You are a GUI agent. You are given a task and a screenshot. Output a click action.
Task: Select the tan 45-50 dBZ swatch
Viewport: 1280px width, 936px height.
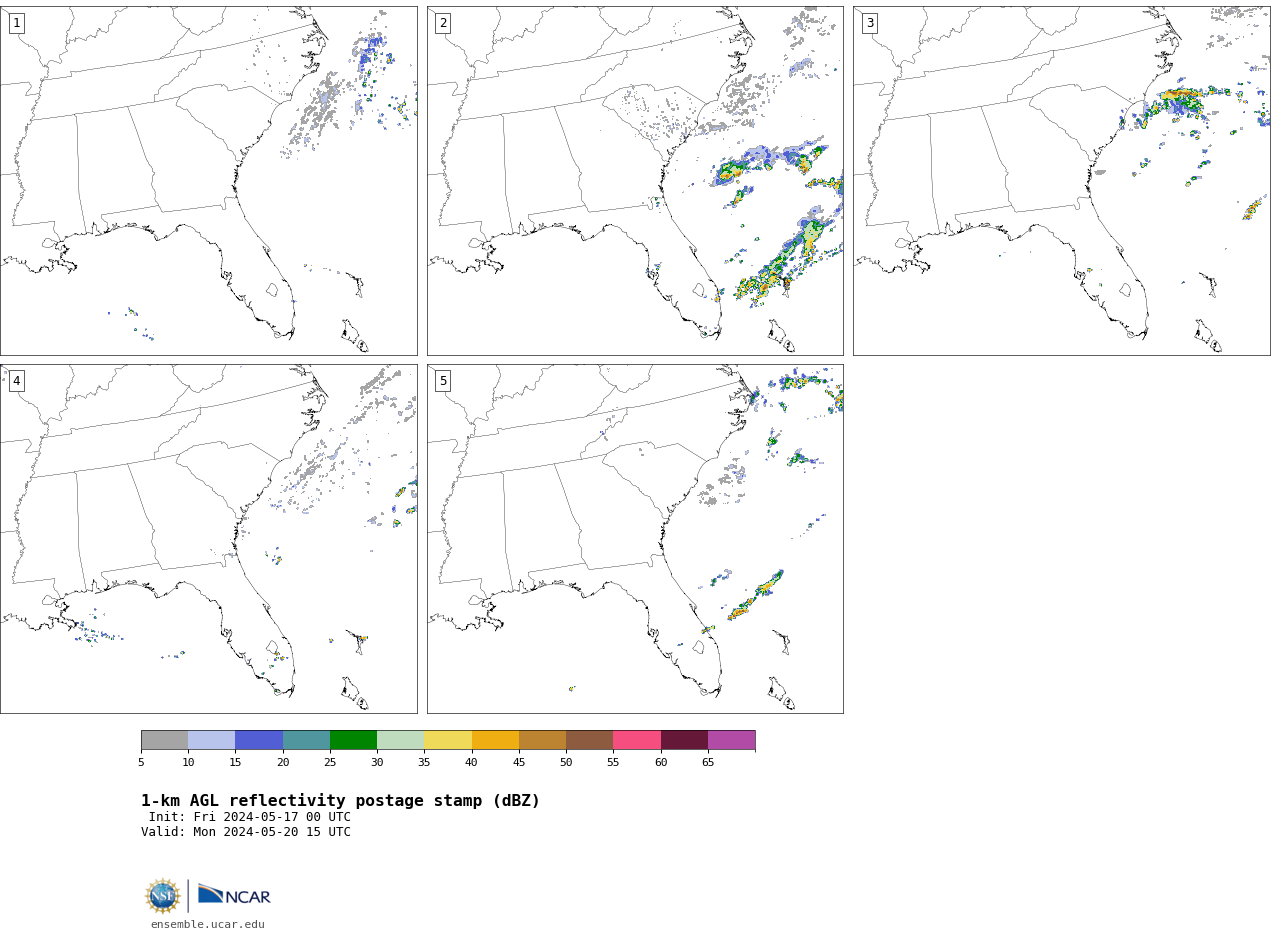tap(542, 740)
